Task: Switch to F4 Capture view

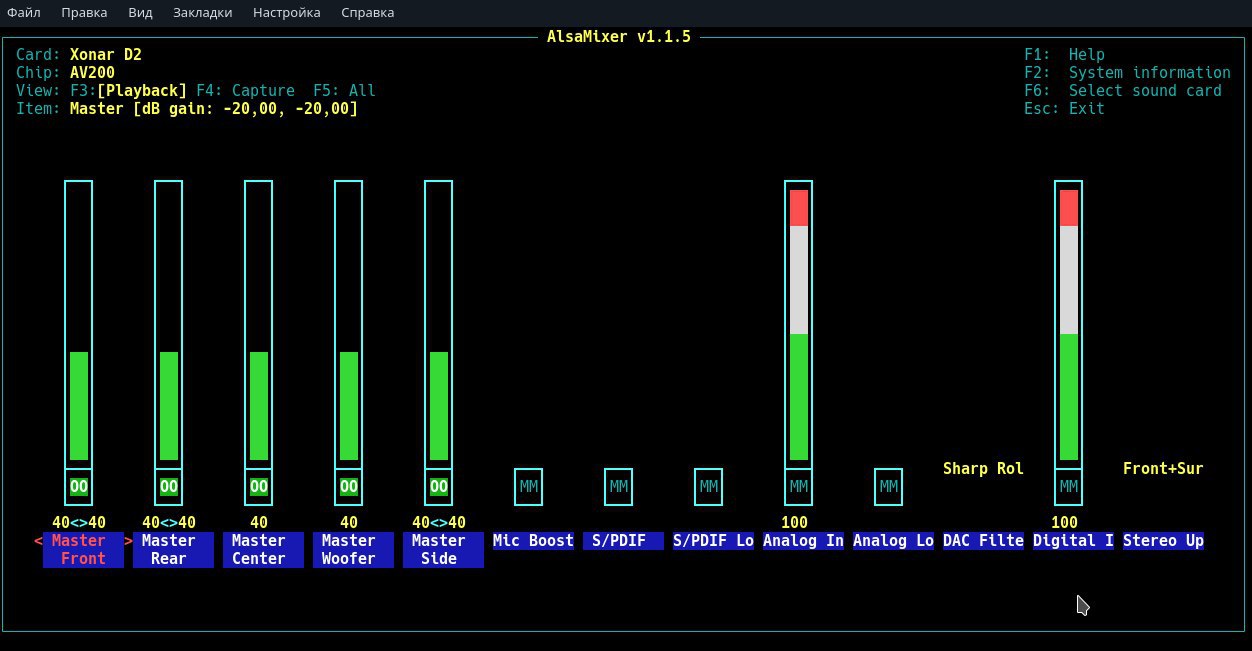Action: click(245, 91)
